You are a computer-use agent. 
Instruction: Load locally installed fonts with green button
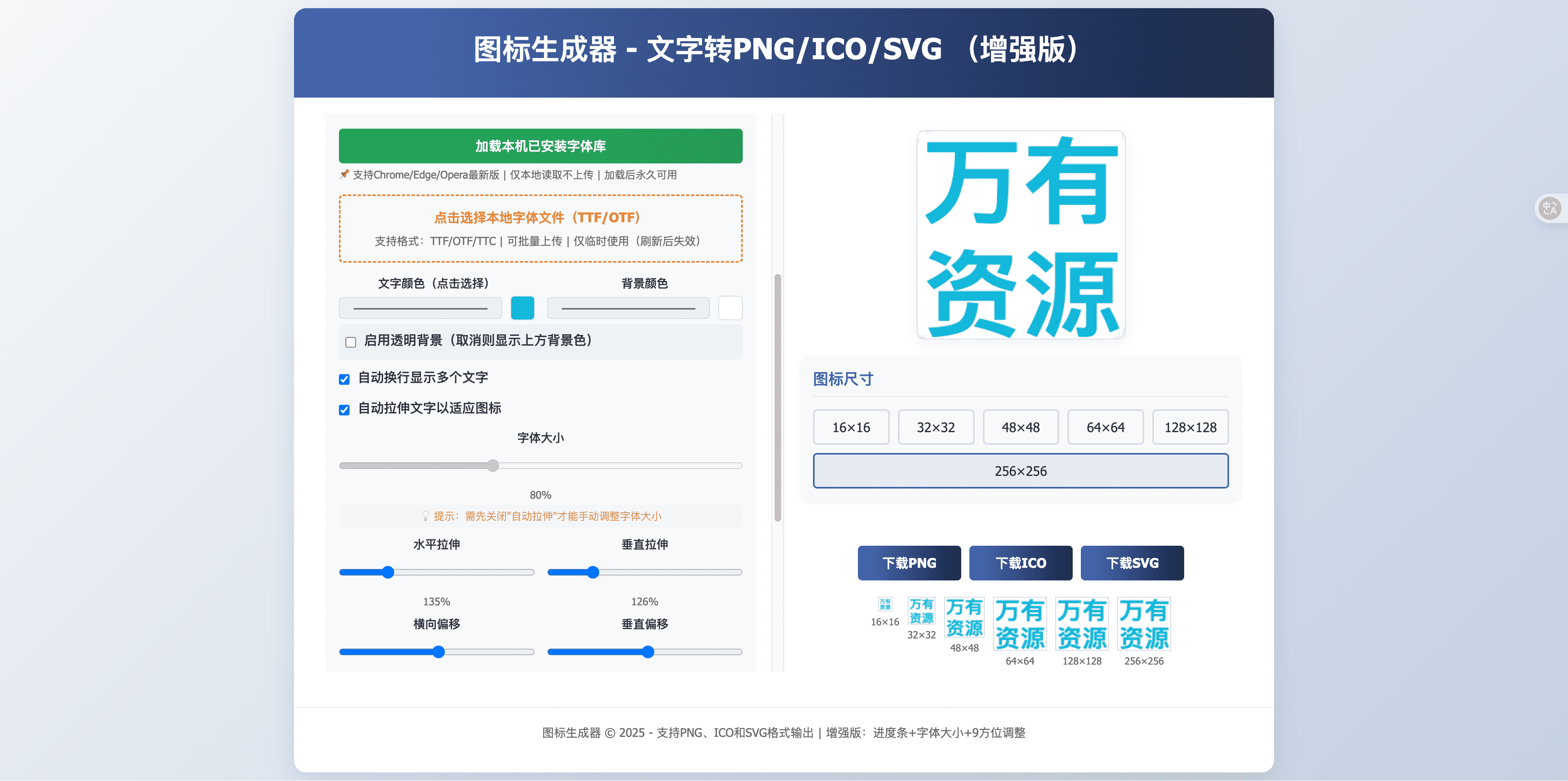point(540,146)
